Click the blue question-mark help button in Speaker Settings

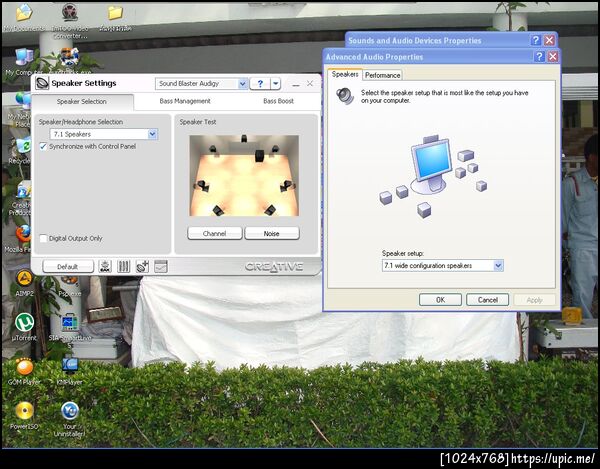[x=260, y=83]
